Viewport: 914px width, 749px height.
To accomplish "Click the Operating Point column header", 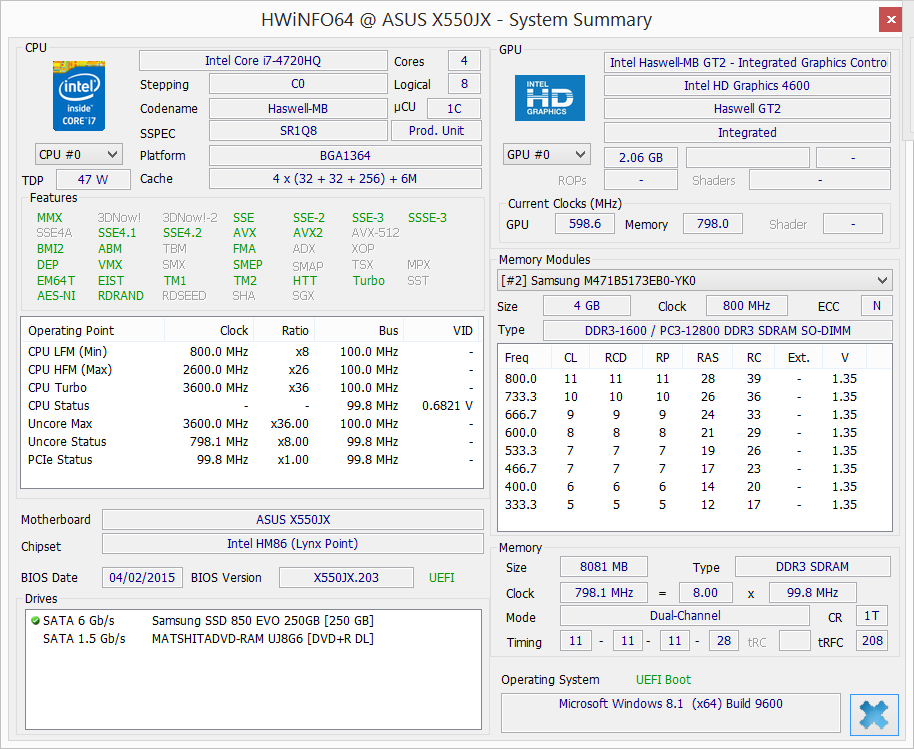I will [93, 330].
